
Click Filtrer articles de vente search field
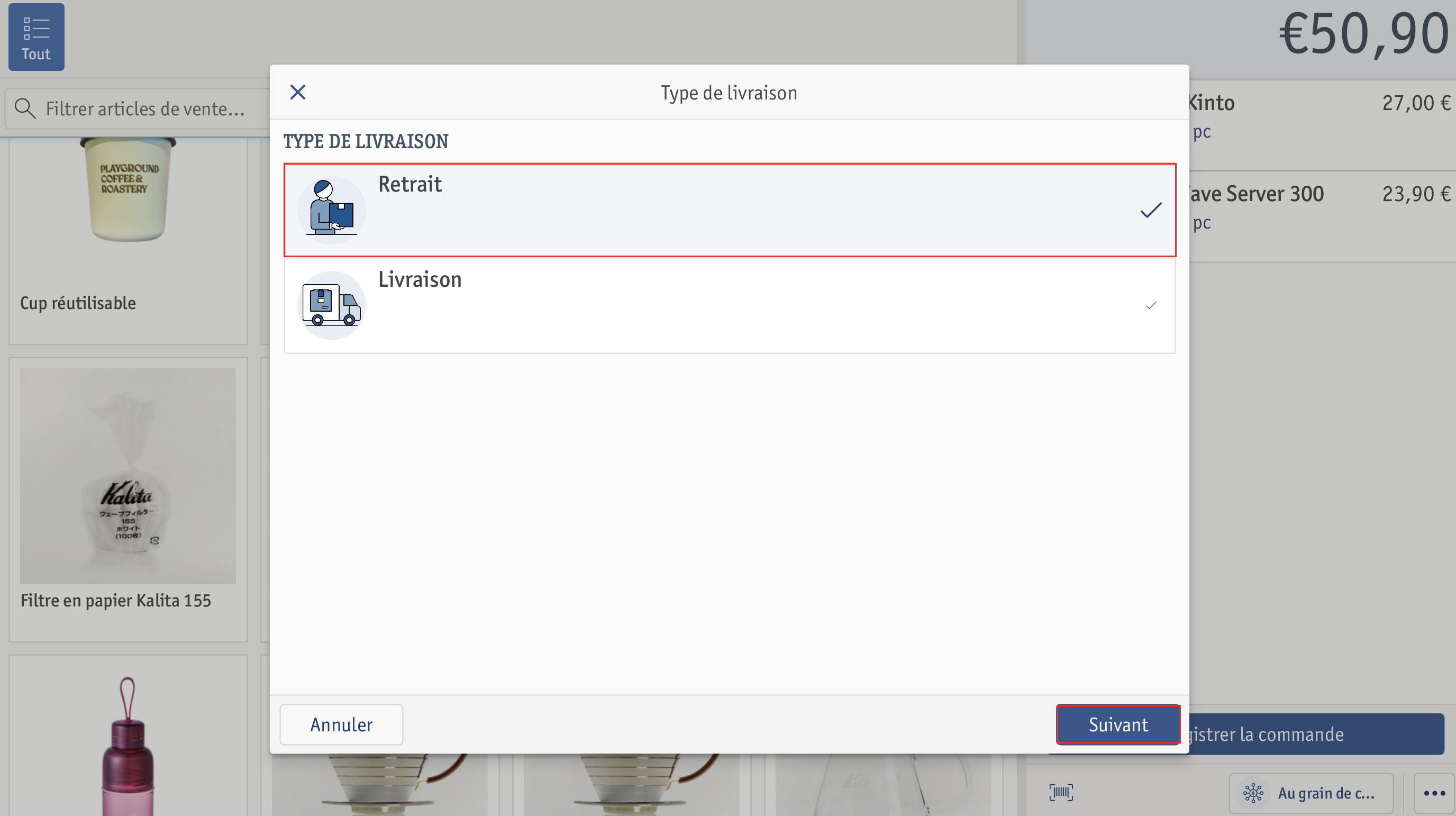tap(138, 108)
